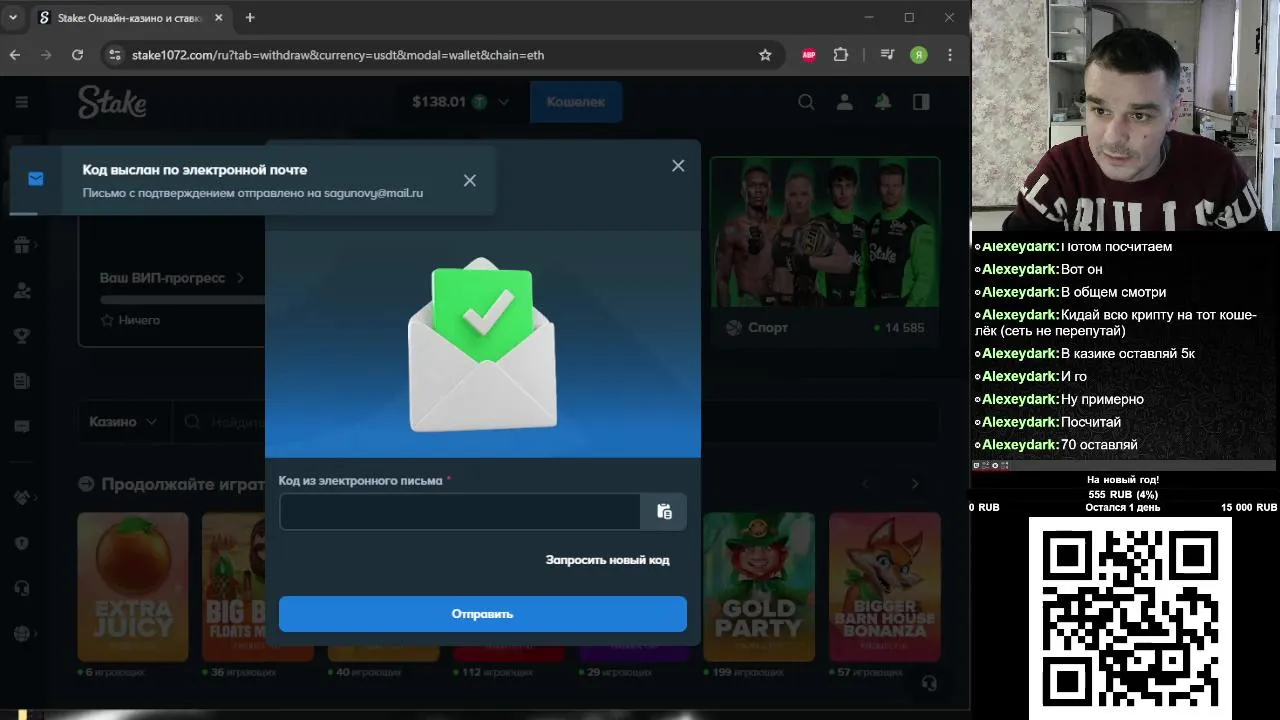Open the trophy sidebar icon
Screen dimensions: 1280x720
coord(22,336)
